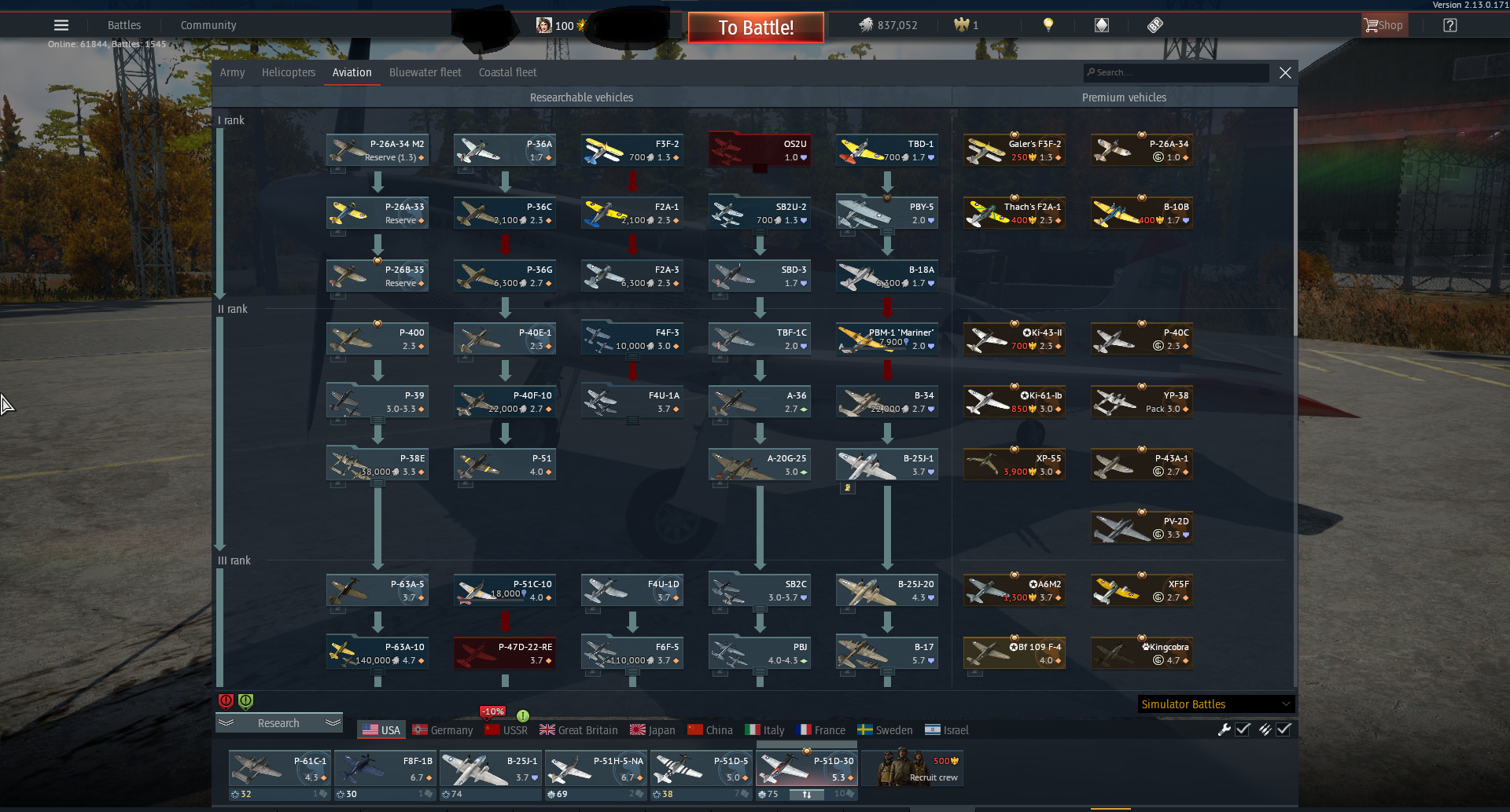Collapse the Research panel expander
This screenshot has width=1510, height=812.
click(278, 723)
